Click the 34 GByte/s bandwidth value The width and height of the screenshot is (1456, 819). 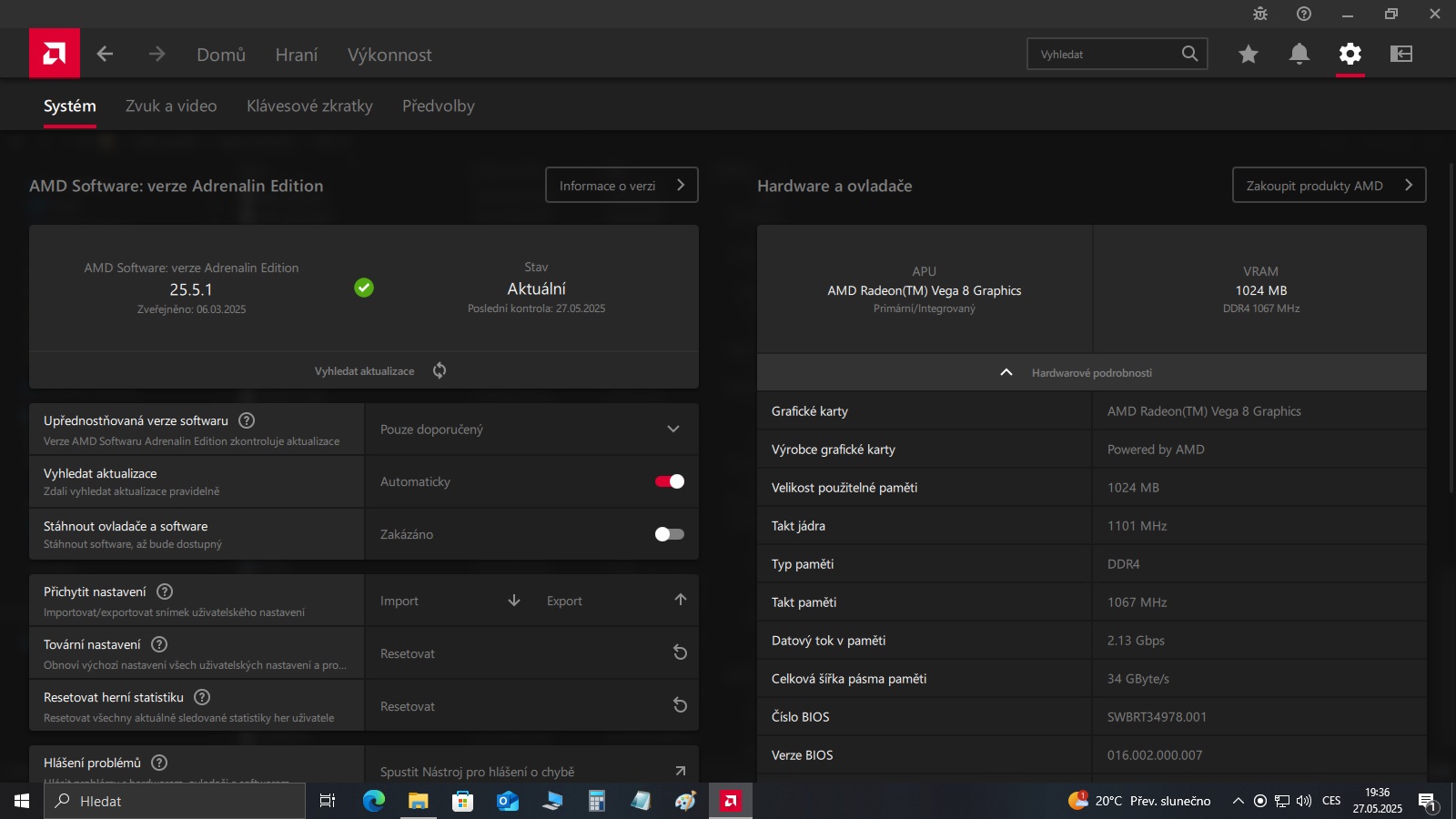1138,679
